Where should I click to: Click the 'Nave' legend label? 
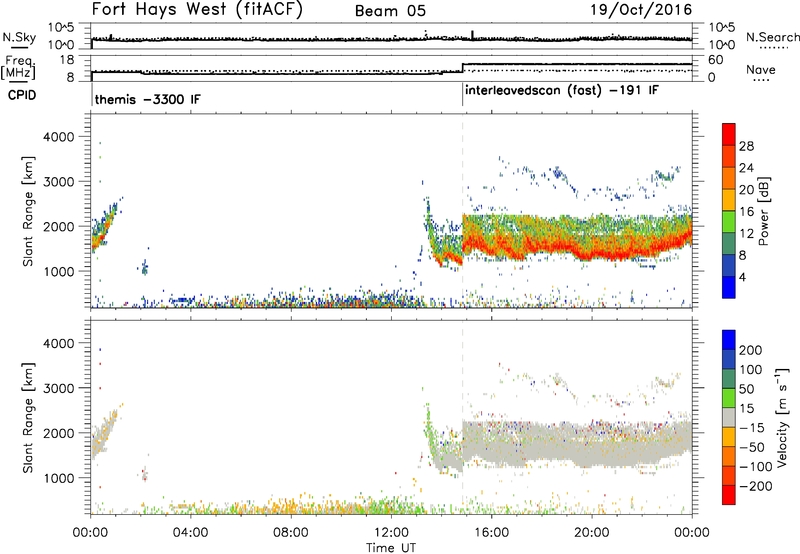761,69
